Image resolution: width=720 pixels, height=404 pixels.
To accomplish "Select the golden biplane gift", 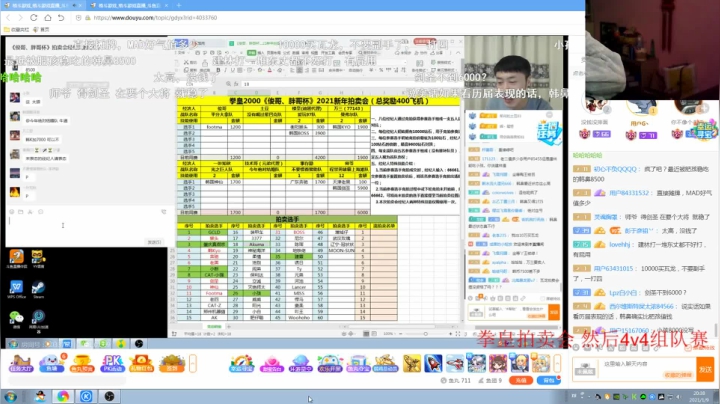I will pos(385,363).
